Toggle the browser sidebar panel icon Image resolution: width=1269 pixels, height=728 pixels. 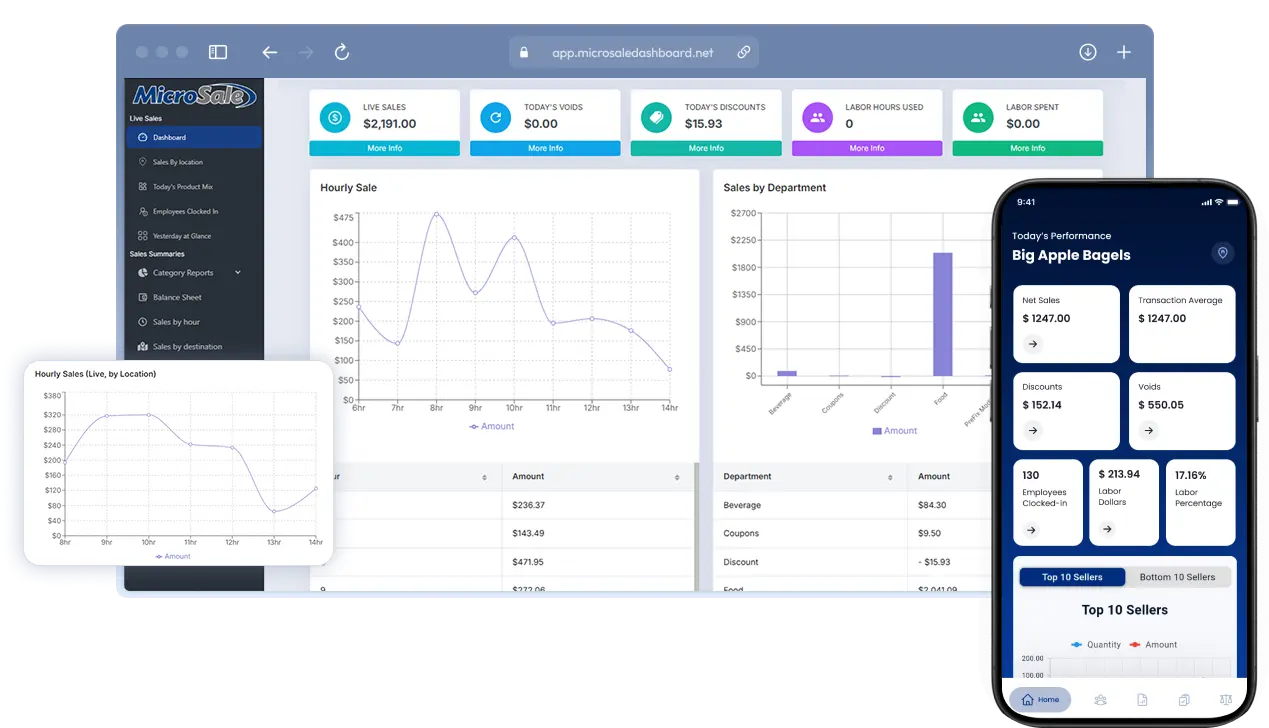click(218, 52)
